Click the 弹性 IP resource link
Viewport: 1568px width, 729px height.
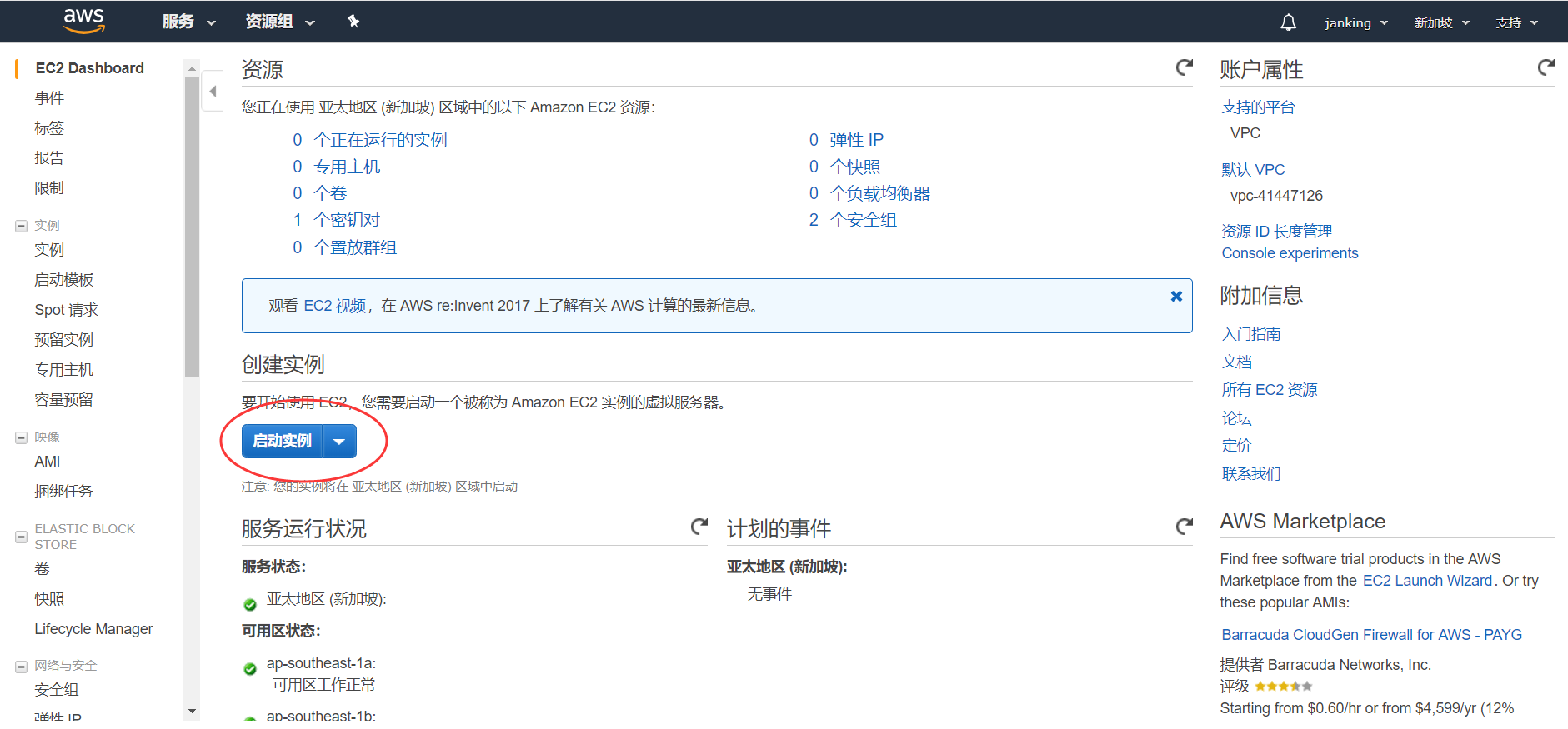(x=856, y=140)
